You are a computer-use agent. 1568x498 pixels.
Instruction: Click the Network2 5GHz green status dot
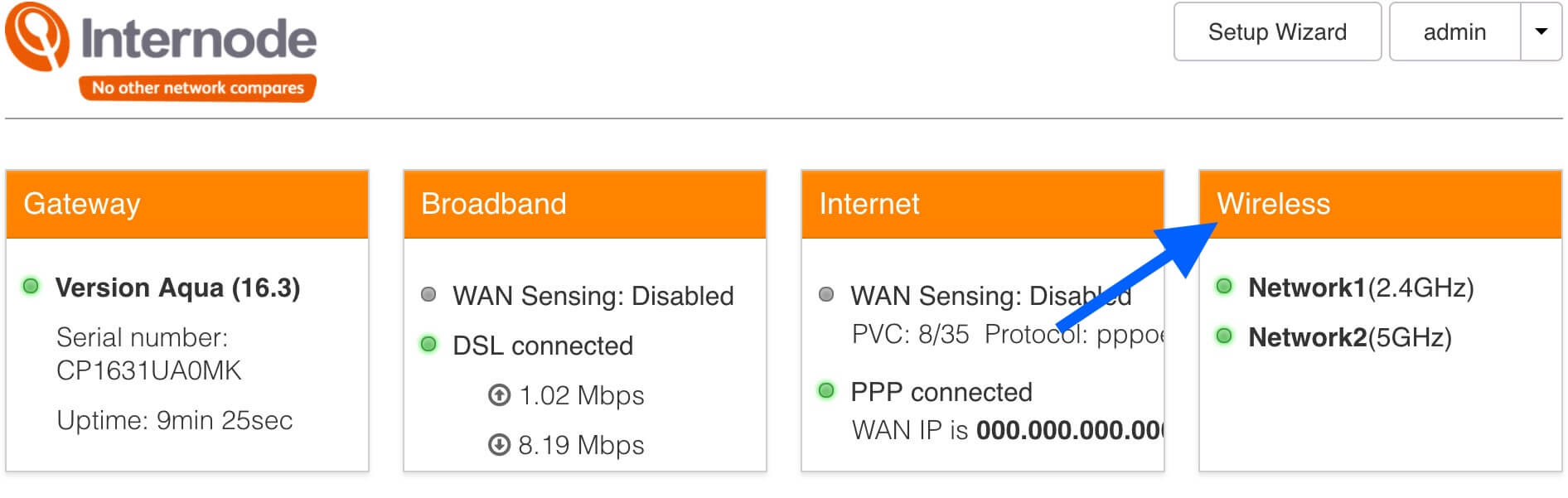[x=1224, y=336]
